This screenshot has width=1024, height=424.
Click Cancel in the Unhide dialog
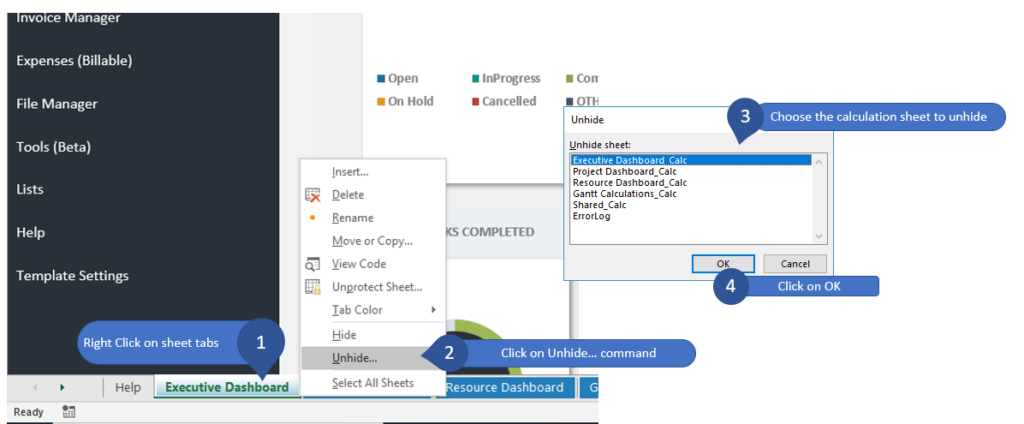(x=795, y=264)
